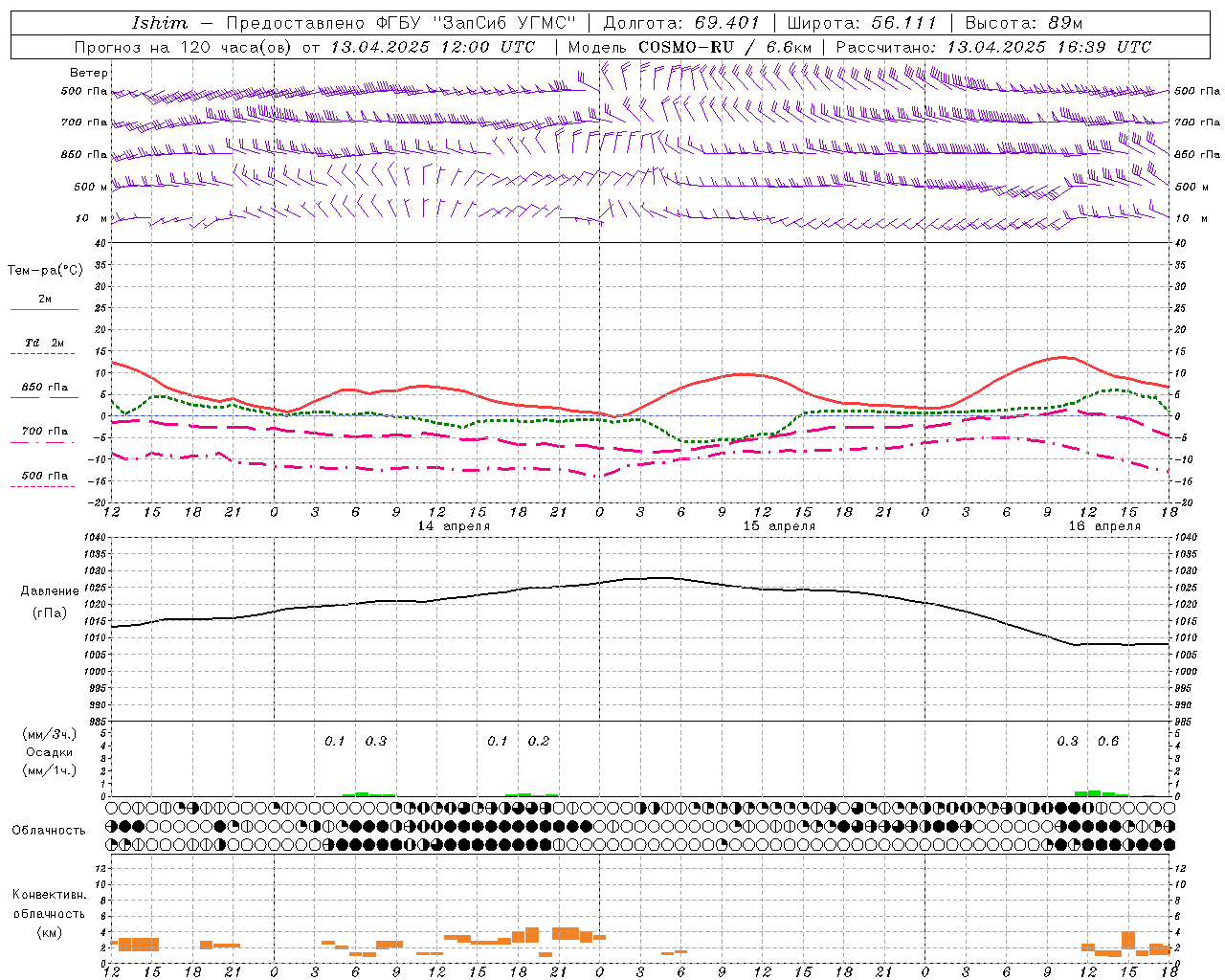The height and width of the screenshot is (980, 1225).
Task: Click the 'Ishim' station name in the header
Action: click(x=160, y=23)
